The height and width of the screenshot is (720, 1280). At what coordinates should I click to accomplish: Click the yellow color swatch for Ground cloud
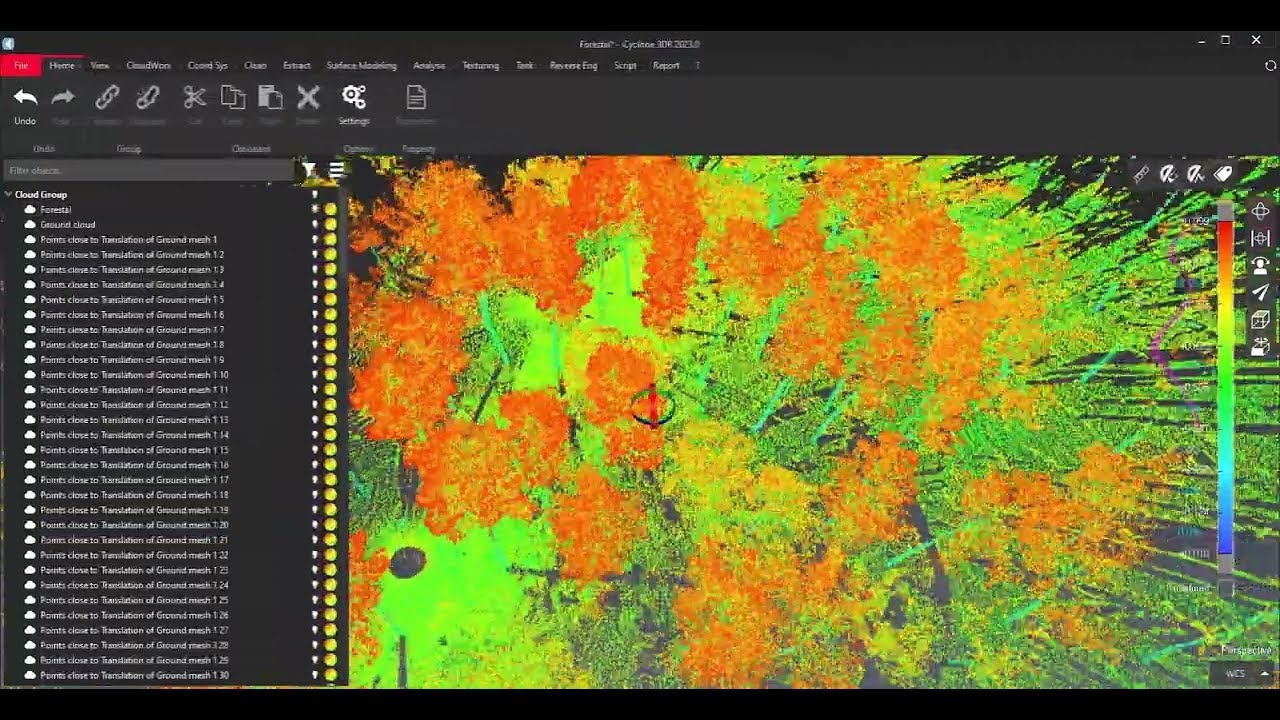[x=330, y=225]
